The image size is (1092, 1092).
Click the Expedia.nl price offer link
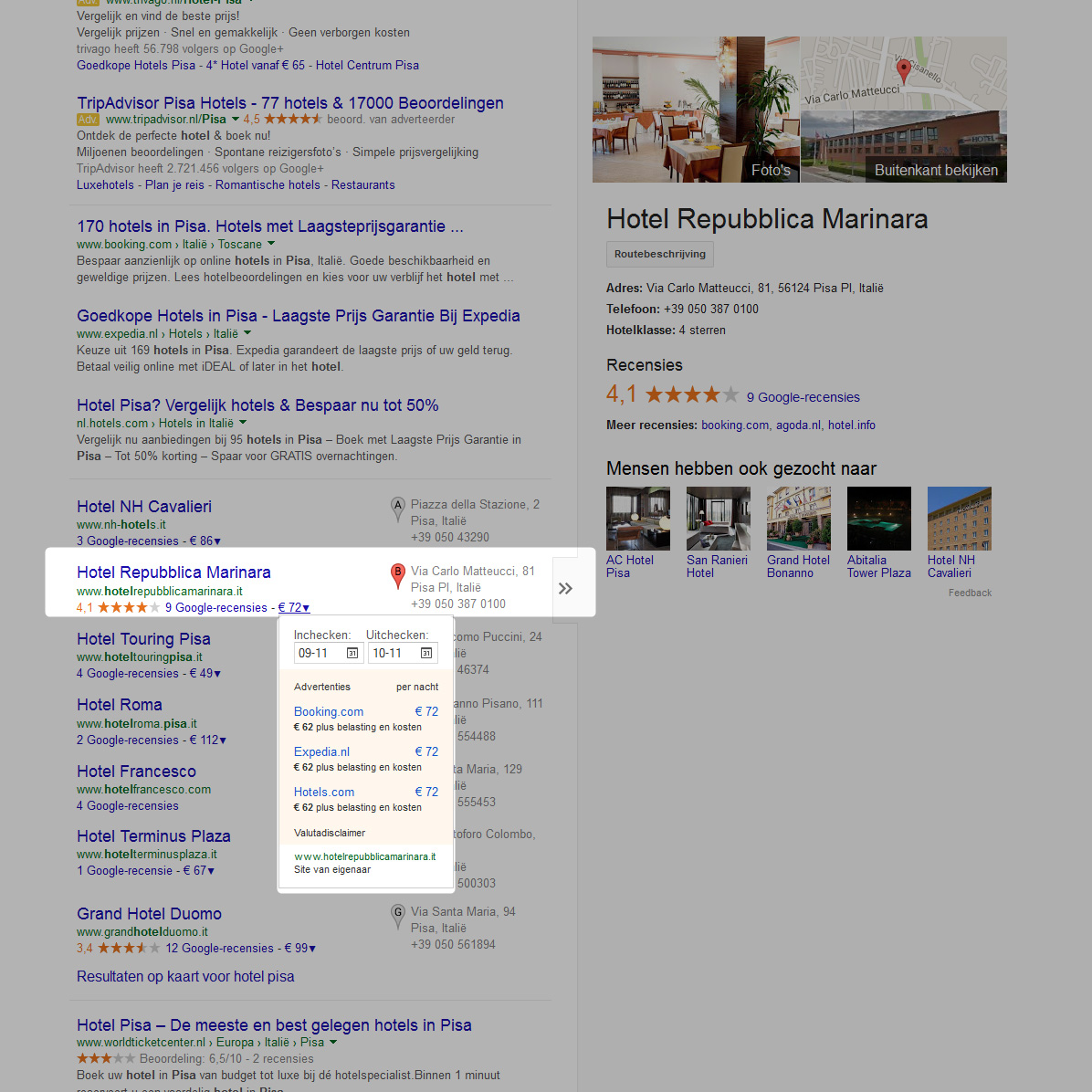(321, 752)
